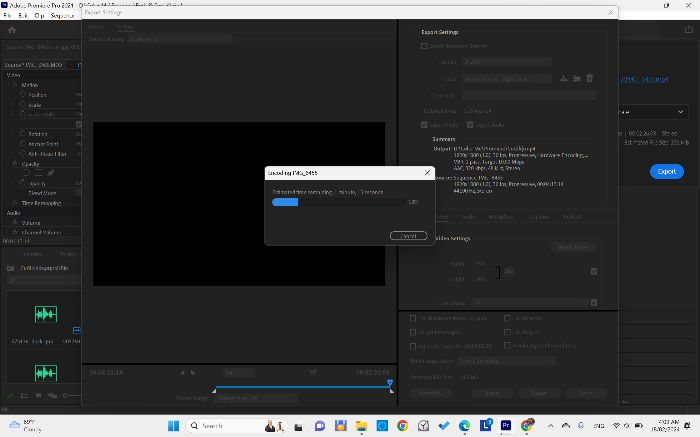700x437 pixels.
Task: Toggle the Export Video checkbox
Action: (424, 125)
